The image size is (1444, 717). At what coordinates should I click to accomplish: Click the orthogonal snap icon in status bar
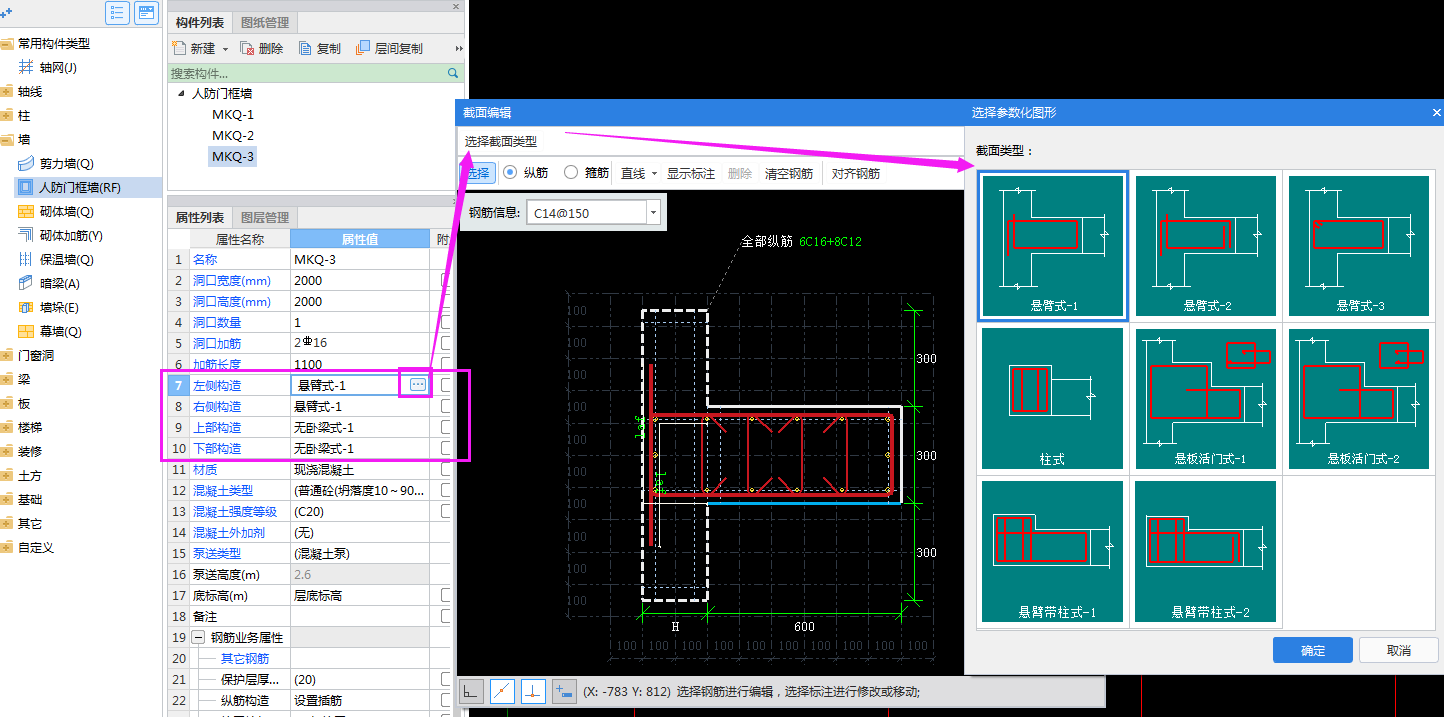472,690
